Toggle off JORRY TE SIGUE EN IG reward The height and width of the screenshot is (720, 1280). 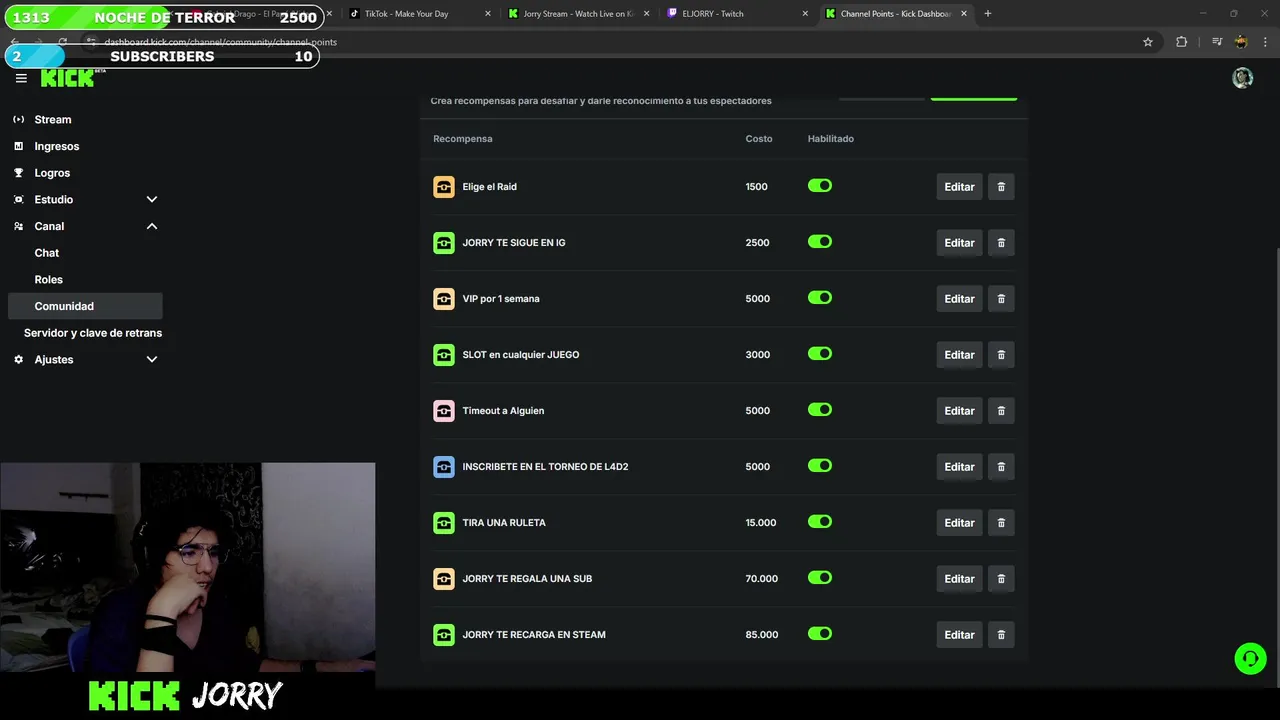(820, 242)
